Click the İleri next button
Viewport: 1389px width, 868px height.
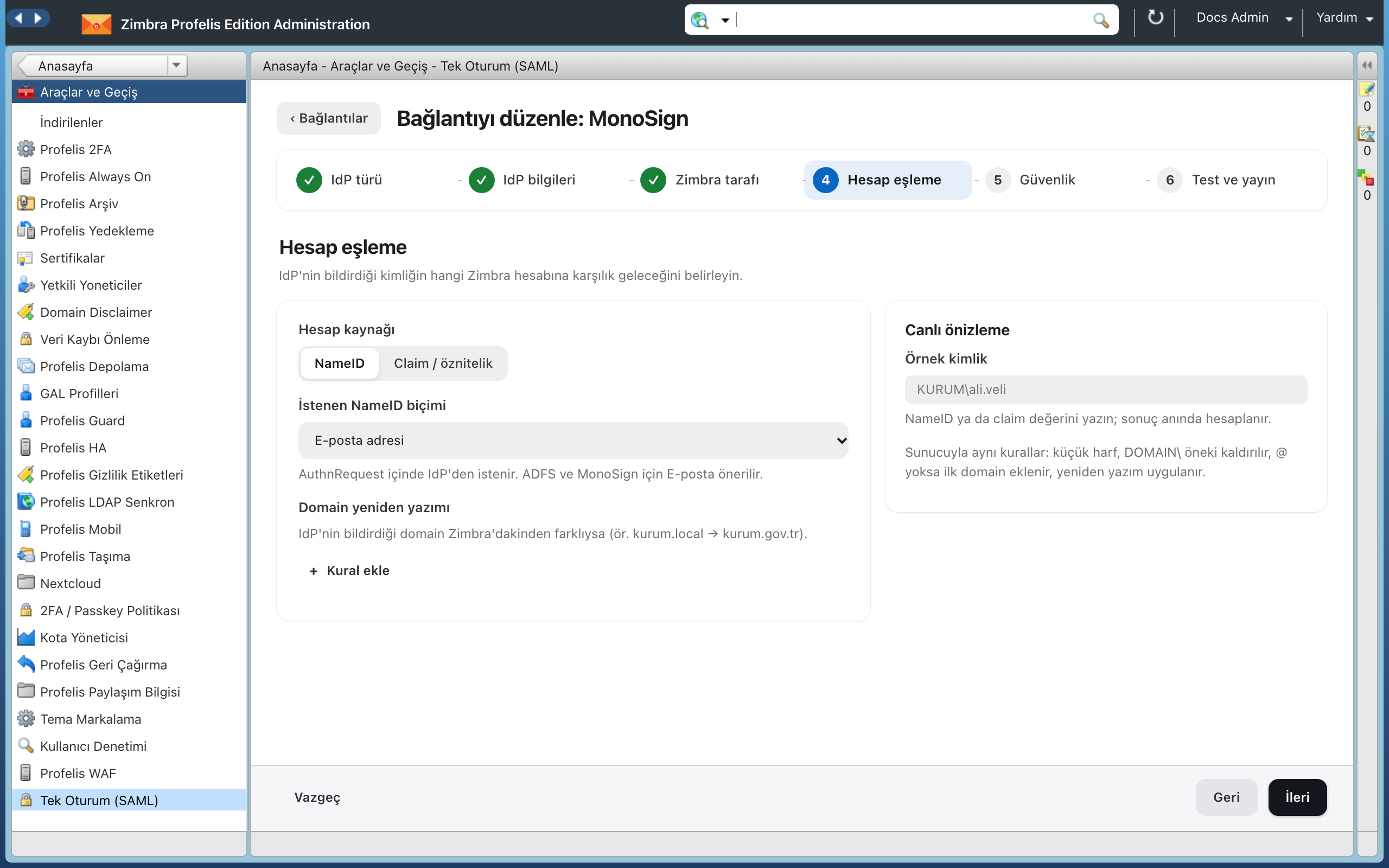point(1297,797)
